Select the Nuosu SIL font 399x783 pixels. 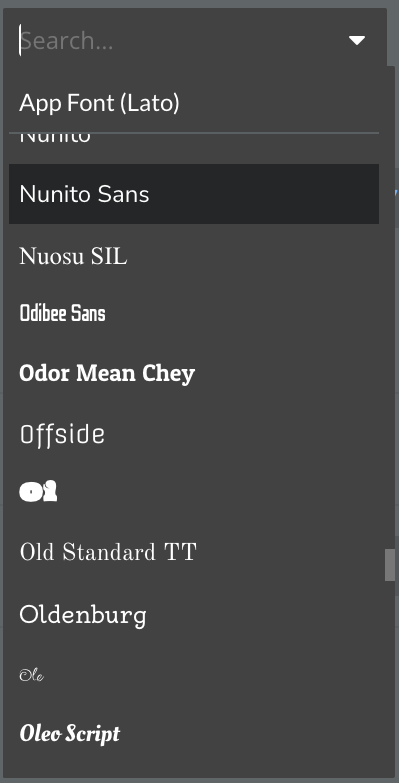[194, 257]
